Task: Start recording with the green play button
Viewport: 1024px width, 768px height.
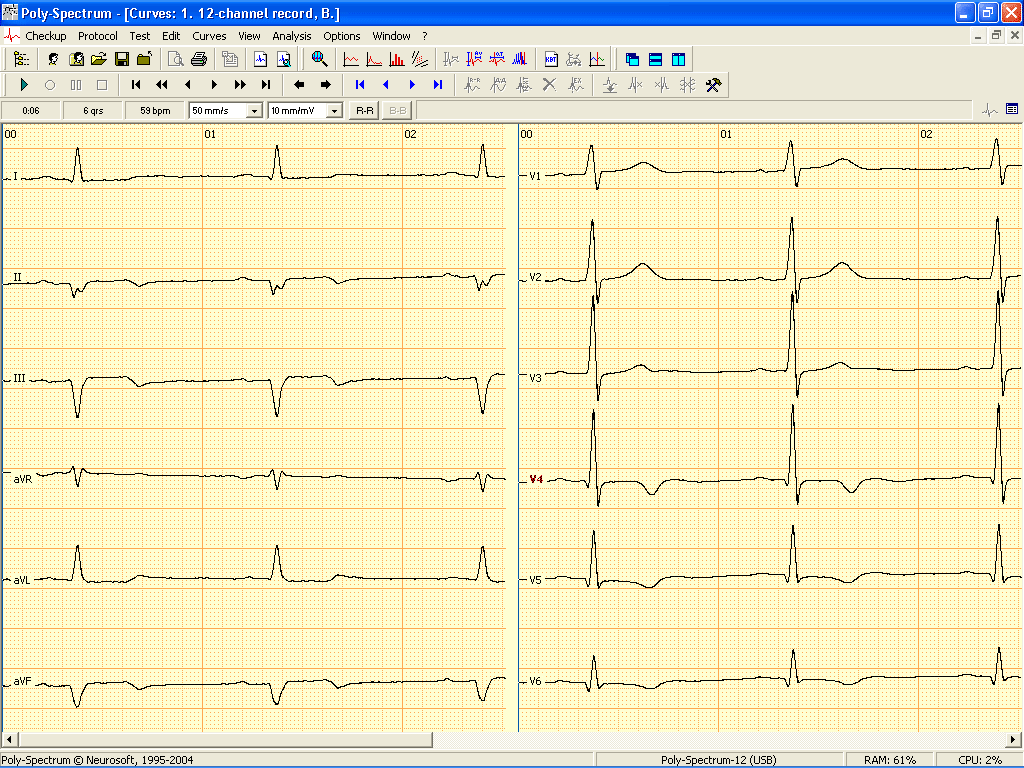Action: point(24,85)
